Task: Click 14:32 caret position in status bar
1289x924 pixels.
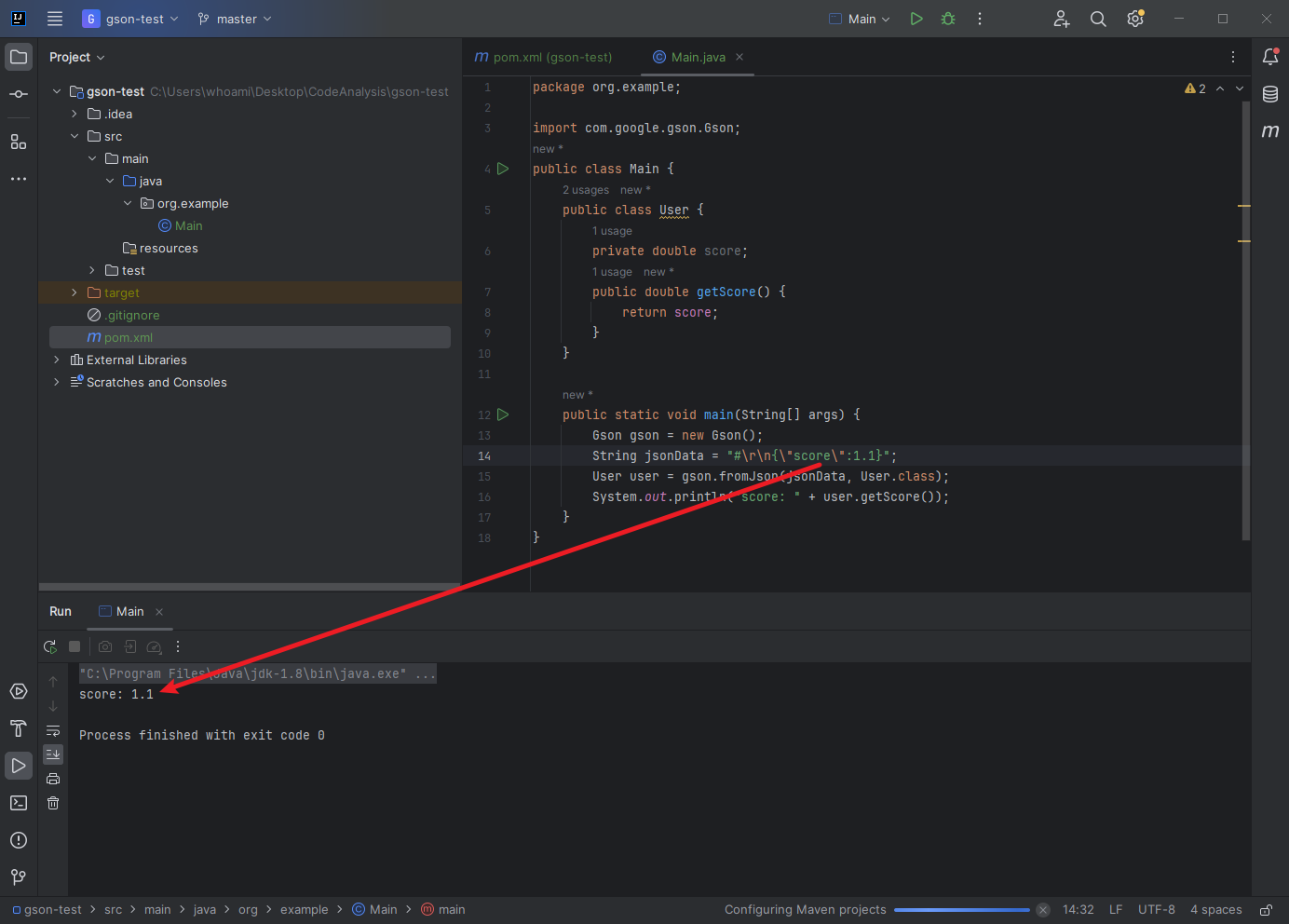Action: pyautogui.click(x=1079, y=910)
